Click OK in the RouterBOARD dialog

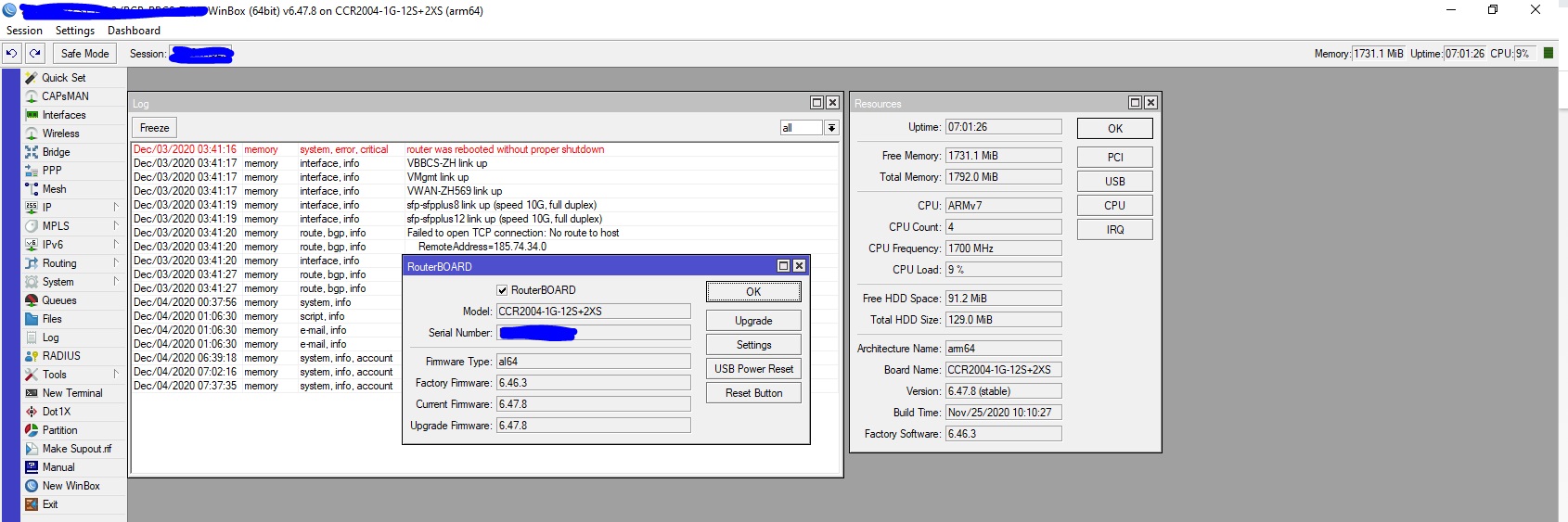tap(753, 291)
